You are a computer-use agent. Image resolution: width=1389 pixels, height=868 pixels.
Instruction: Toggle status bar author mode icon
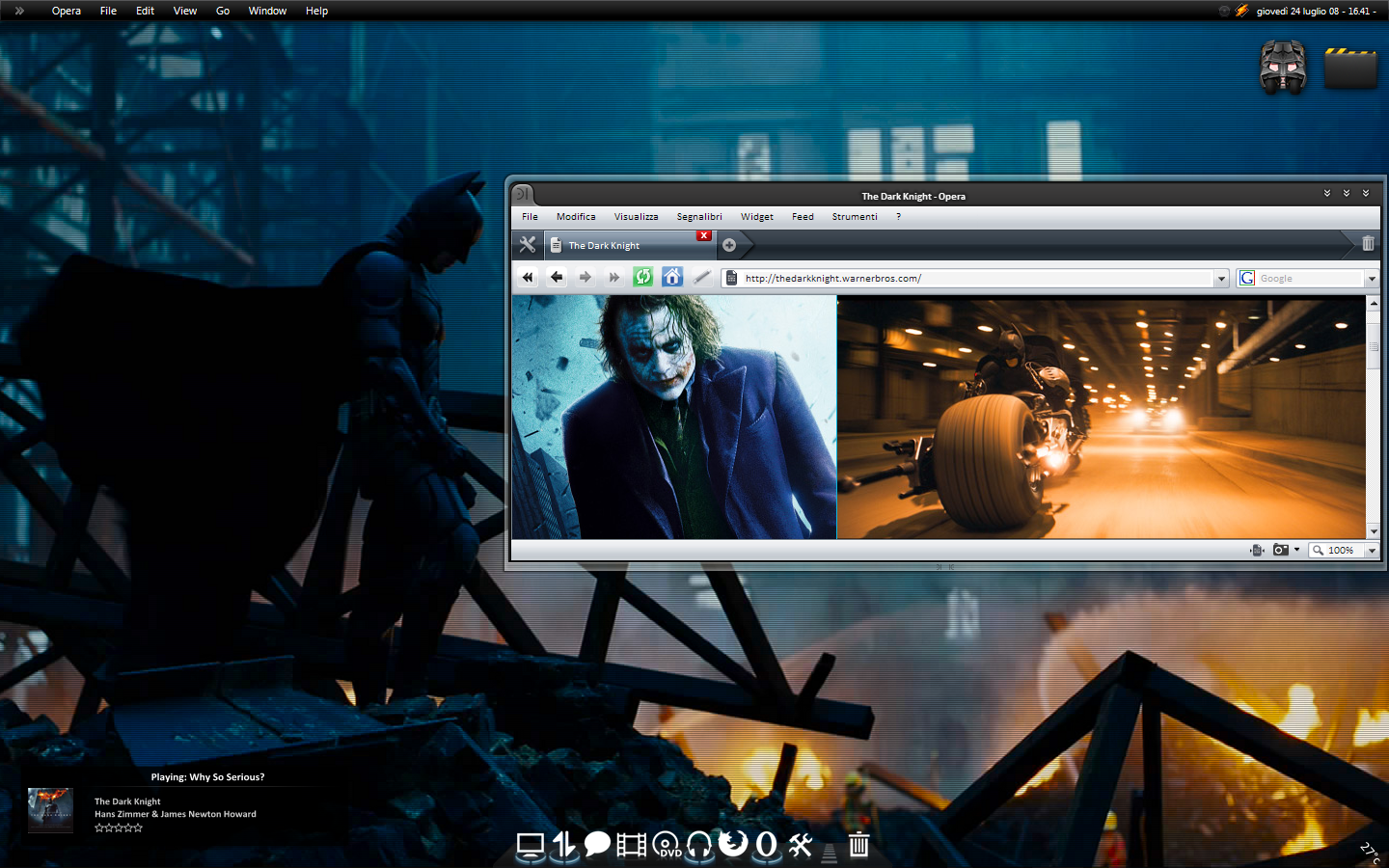(1257, 550)
